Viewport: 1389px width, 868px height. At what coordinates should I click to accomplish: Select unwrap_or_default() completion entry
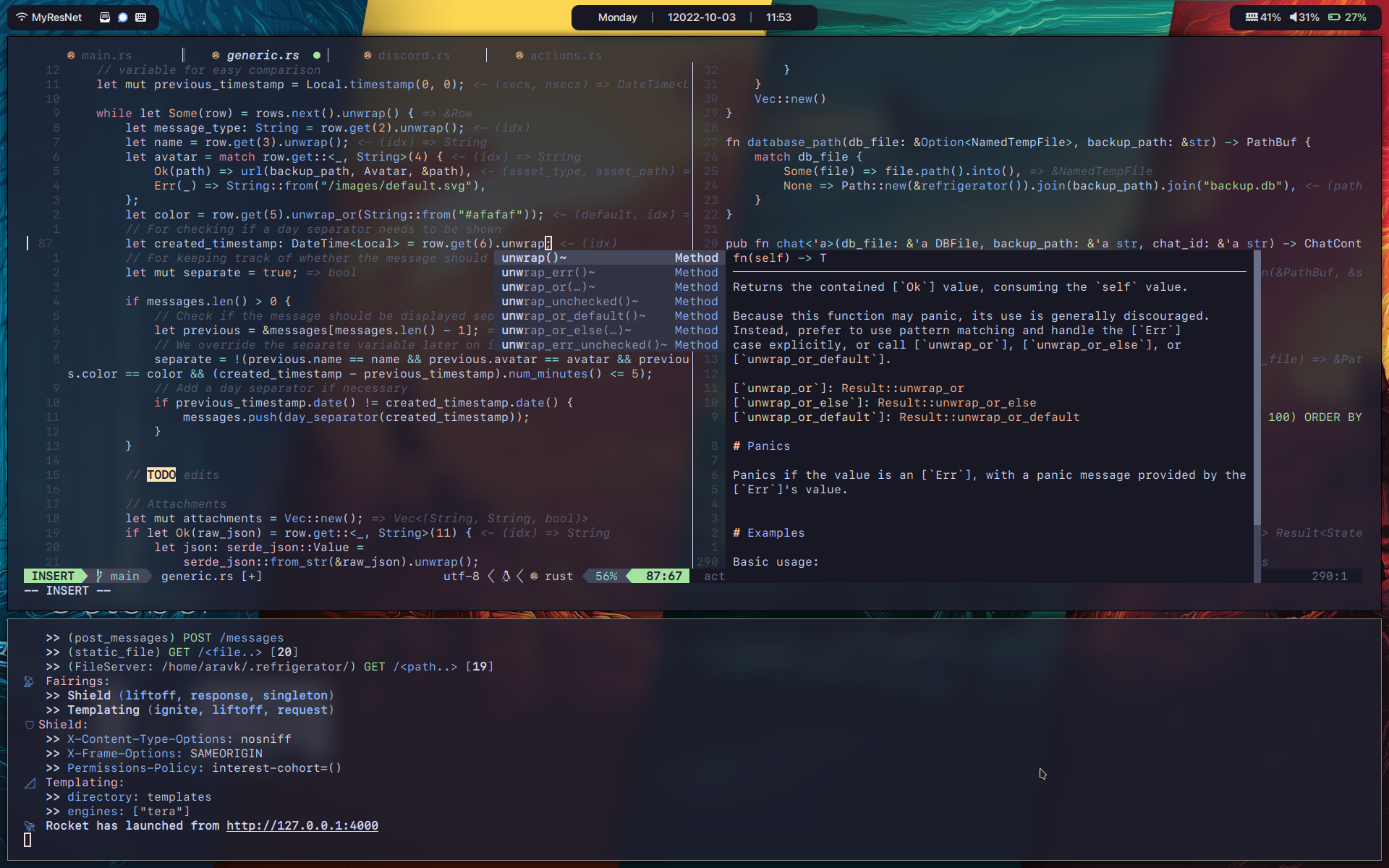click(573, 316)
